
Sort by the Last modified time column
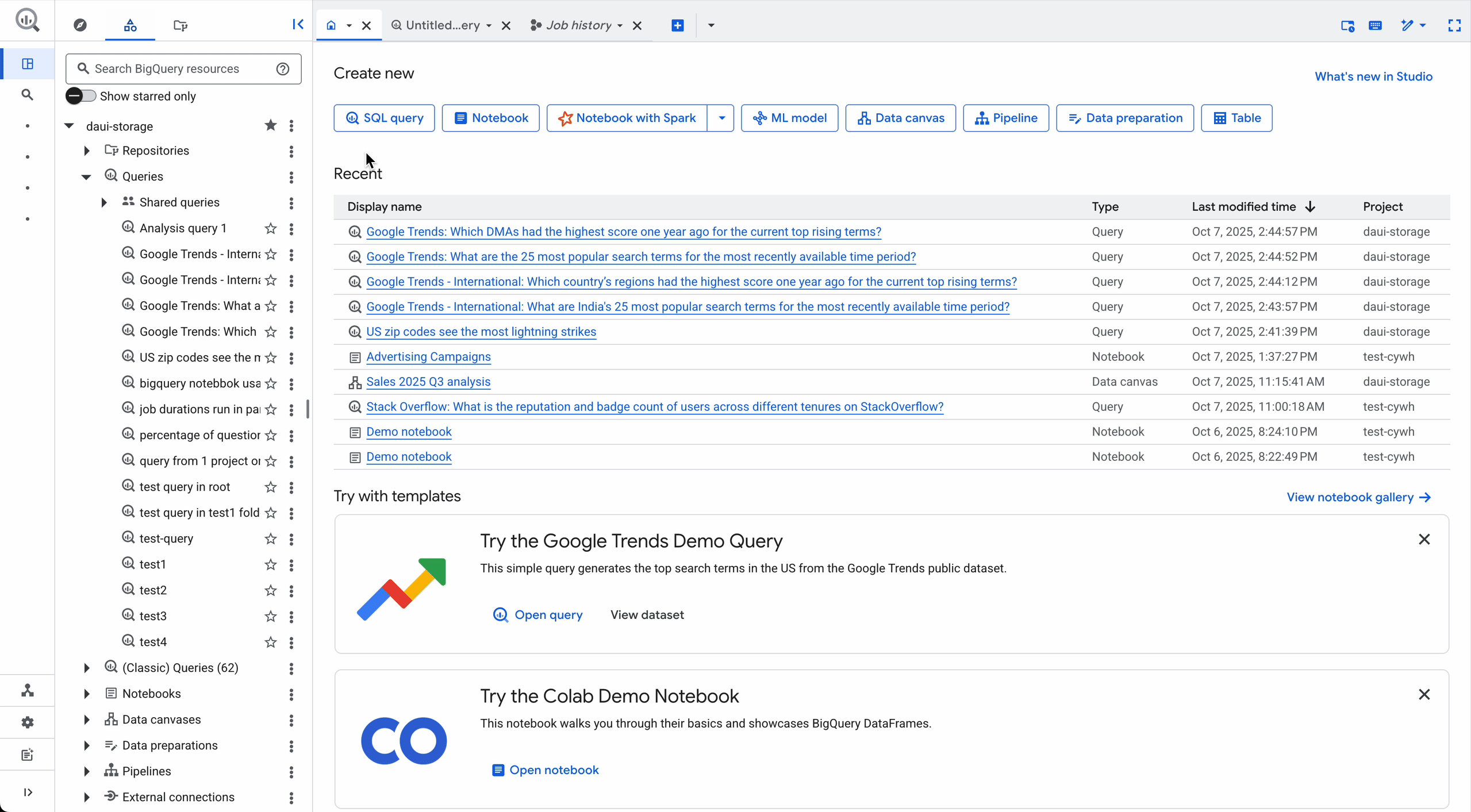[1244, 207]
